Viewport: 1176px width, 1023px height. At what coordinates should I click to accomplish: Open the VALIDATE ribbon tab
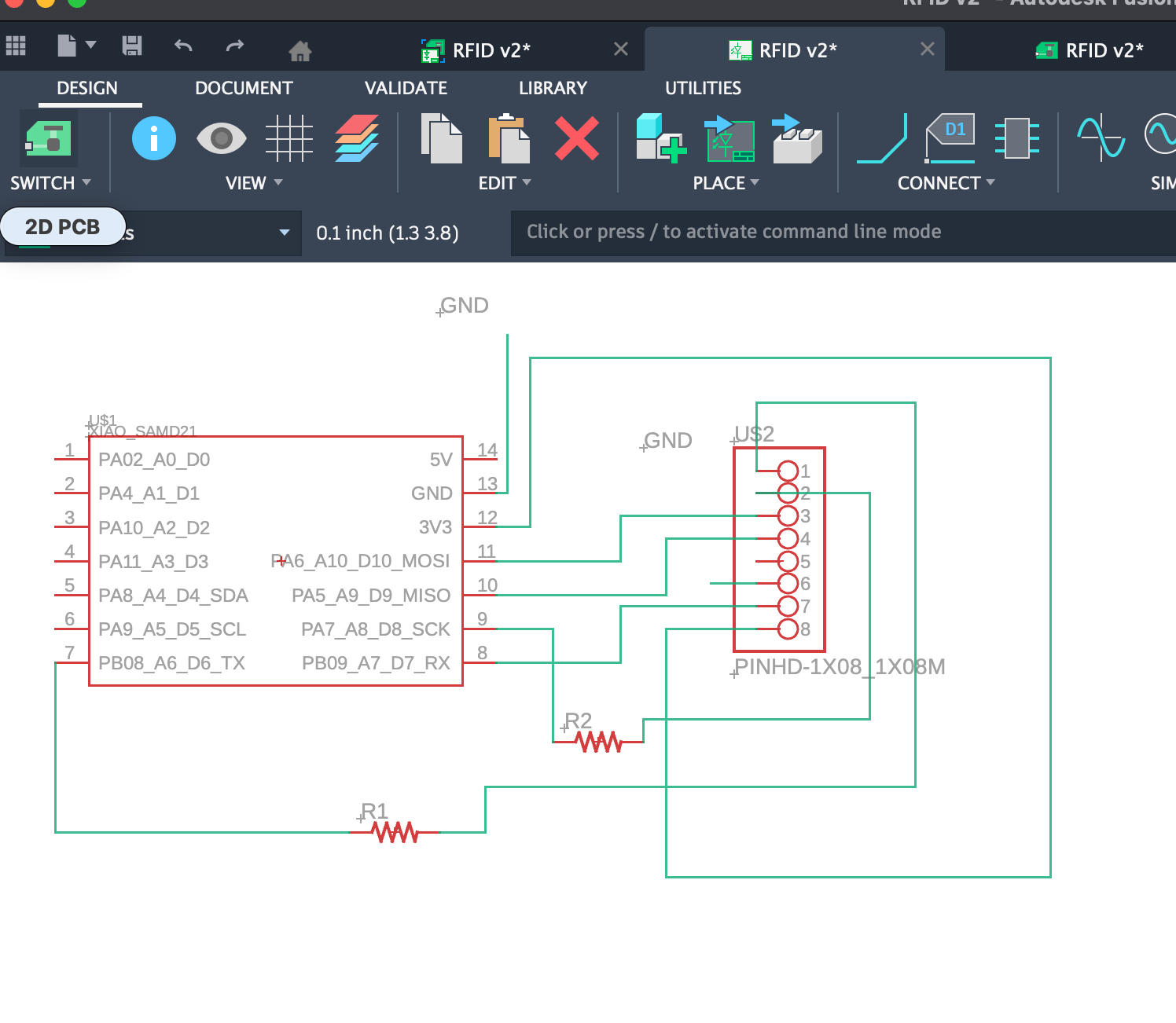click(406, 88)
